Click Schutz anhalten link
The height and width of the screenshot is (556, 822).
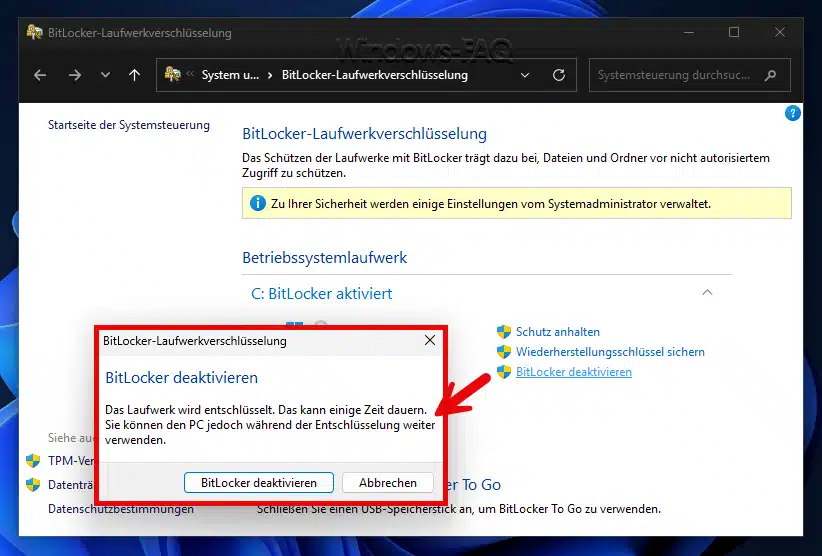click(558, 332)
